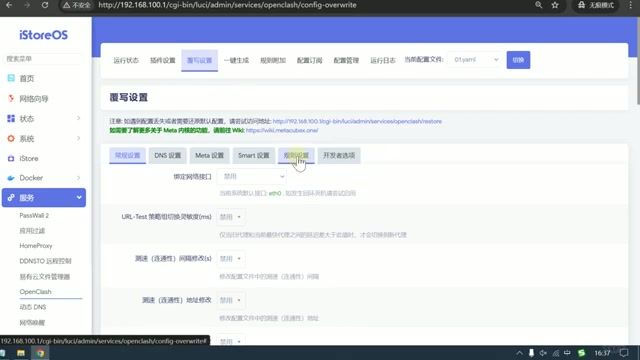
Task: Click the not-secure warning icon
Action: [x=67, y=5]
